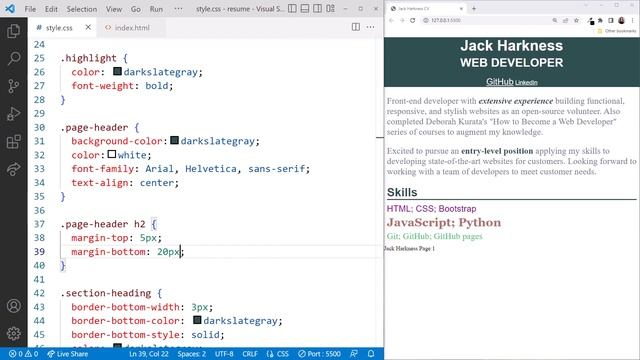Open editor More Actions ellipsis menu
640x360 pixels.
370,27
